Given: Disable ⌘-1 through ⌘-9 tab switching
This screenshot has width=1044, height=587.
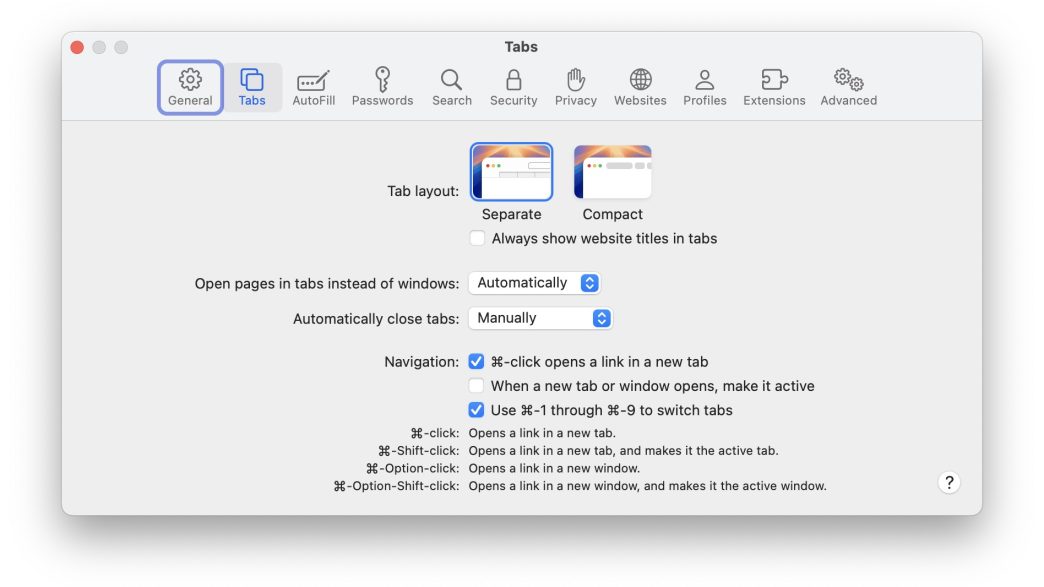Looking at the screenshot, I should [477, 410].
